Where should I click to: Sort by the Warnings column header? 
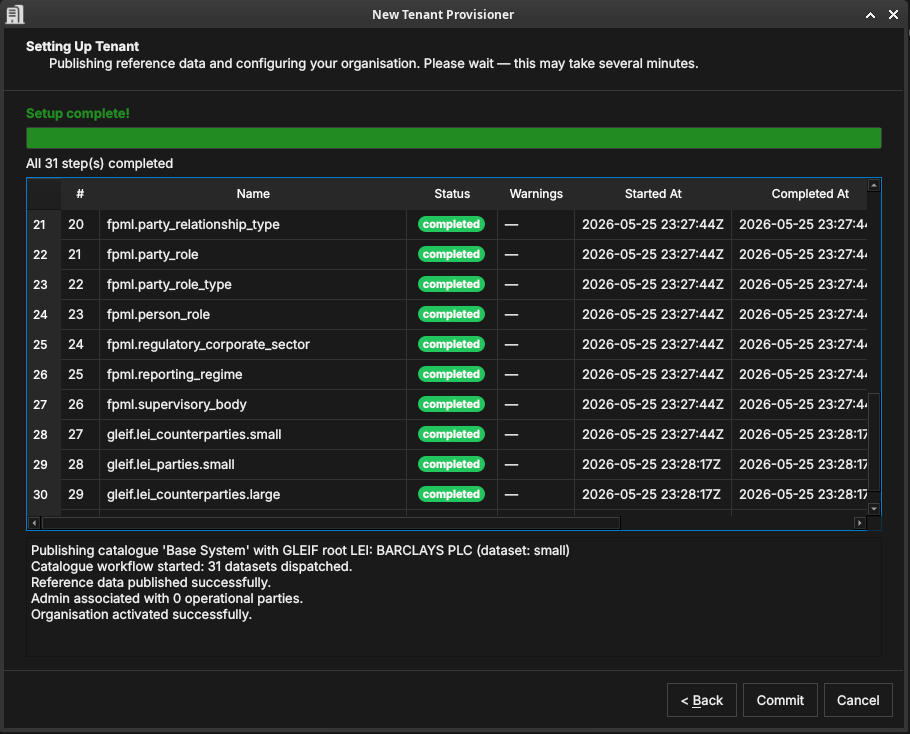tap(536, 194)
